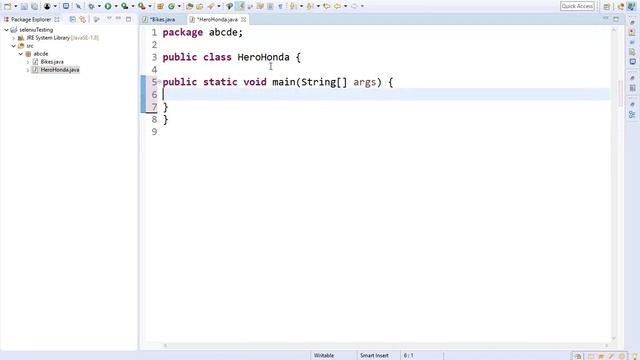Open Package Explorer View Menu arrow
The height and width of the screenshot is (360, 640).
pos(109,19)
